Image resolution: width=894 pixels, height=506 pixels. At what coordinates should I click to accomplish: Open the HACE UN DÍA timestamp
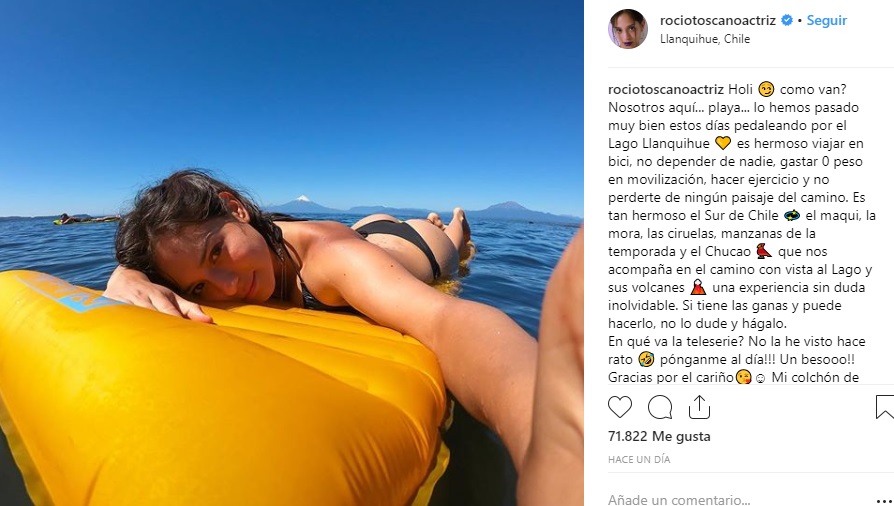(x=639, y=459)
